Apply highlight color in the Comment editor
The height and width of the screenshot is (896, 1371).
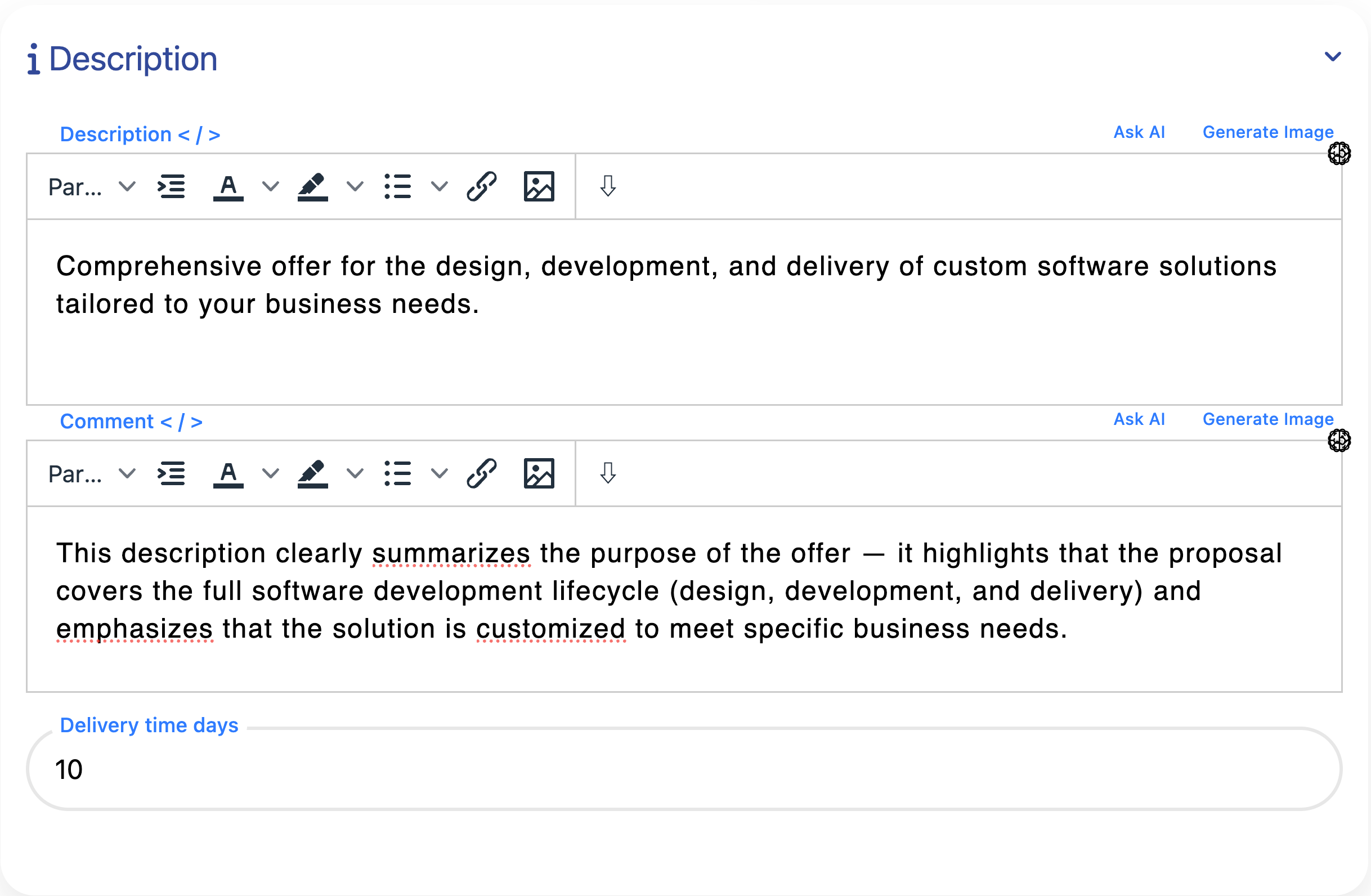click(x=313, y=473)
